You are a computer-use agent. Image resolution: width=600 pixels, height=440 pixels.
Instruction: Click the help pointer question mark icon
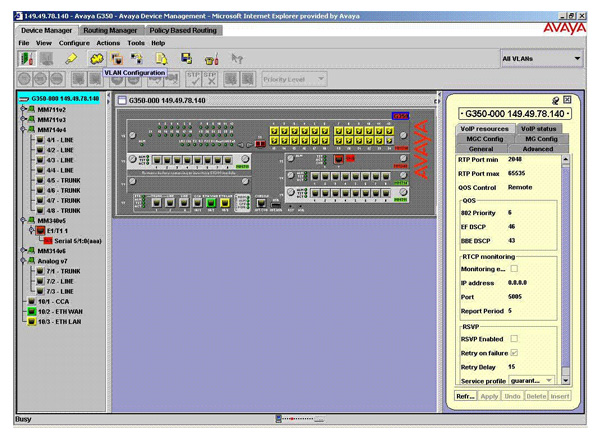[x=237, y=59]
